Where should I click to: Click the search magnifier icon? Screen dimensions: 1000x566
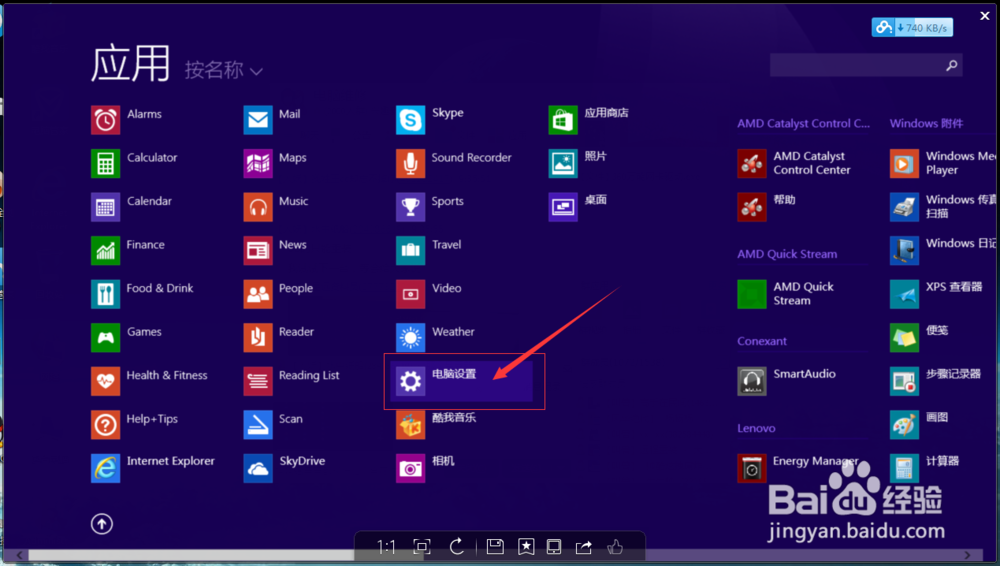point(952,65)
